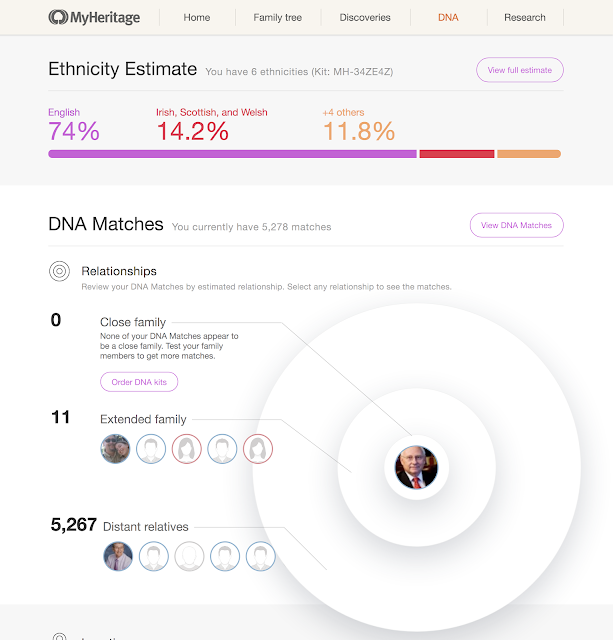Open the Home menu
This screenshot has width=613, height=640.
pos(198,17)
